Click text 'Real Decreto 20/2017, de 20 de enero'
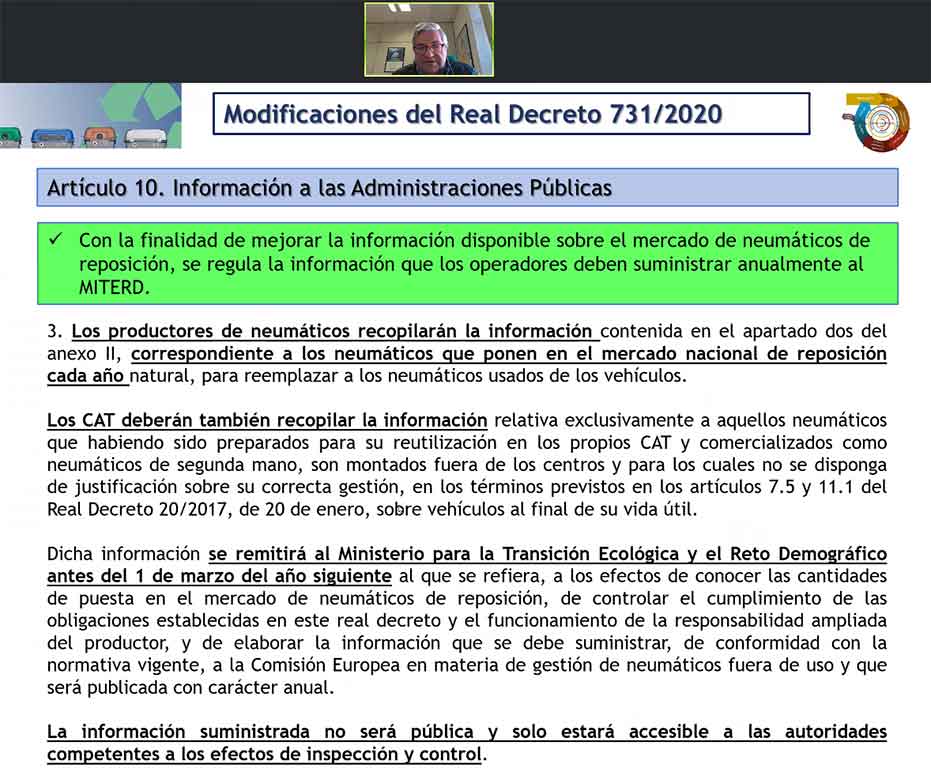 click(x=207, y=510)
